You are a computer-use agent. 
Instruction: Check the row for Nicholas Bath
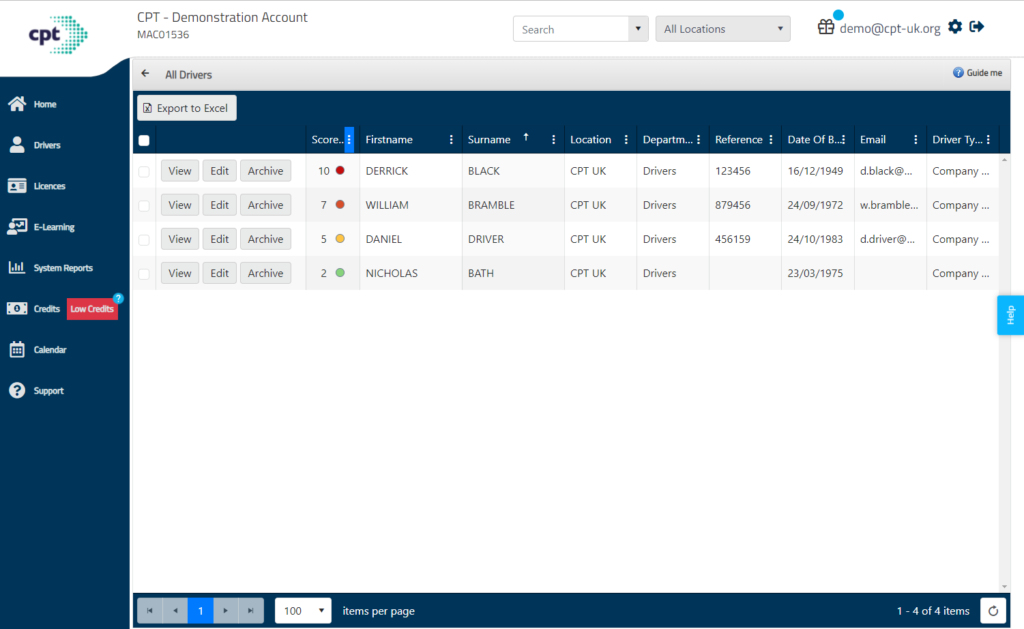pyautogui.click(x=144, y=274)
